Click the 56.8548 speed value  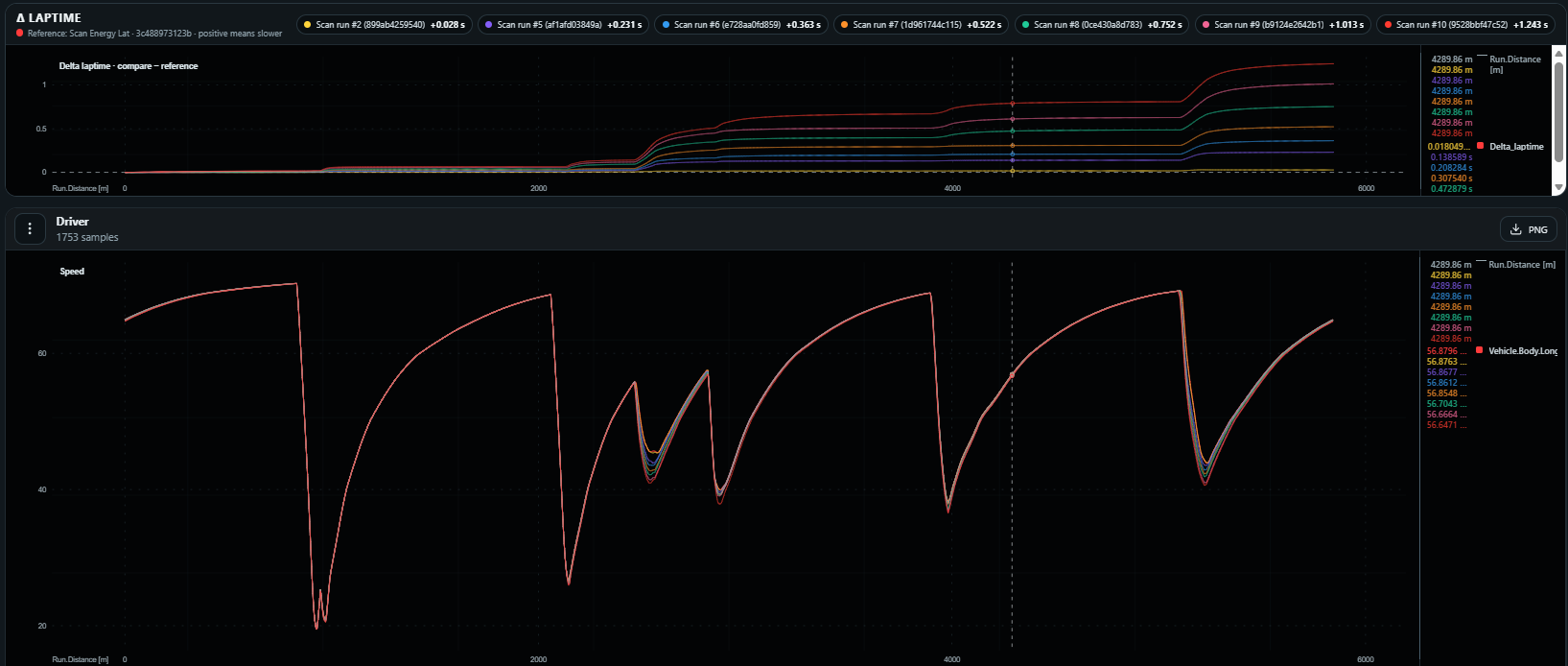coord(1446,393)
